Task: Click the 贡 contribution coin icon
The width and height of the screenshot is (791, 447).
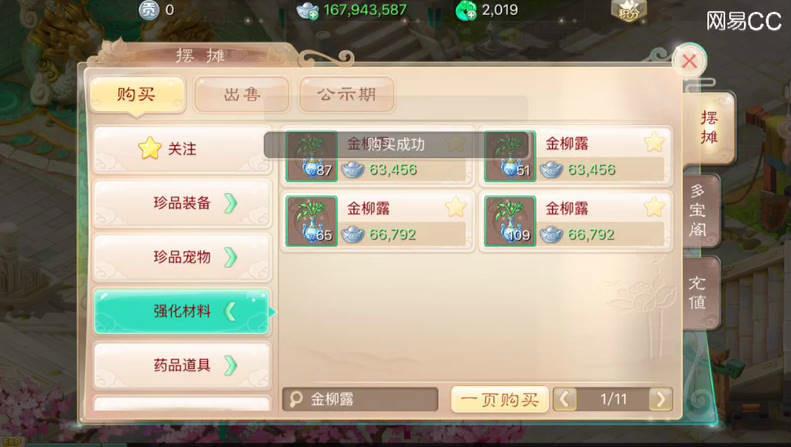Action: (149, 10)
